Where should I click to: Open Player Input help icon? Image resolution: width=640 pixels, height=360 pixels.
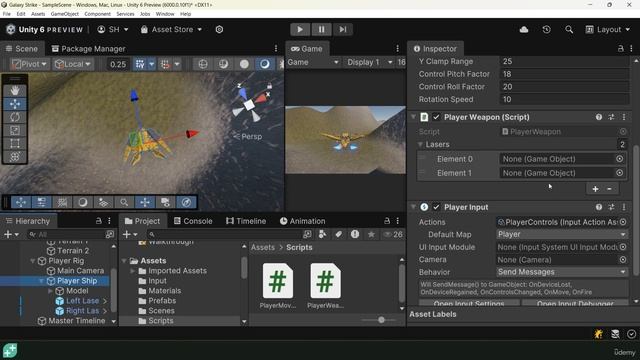tap(598, 207)
